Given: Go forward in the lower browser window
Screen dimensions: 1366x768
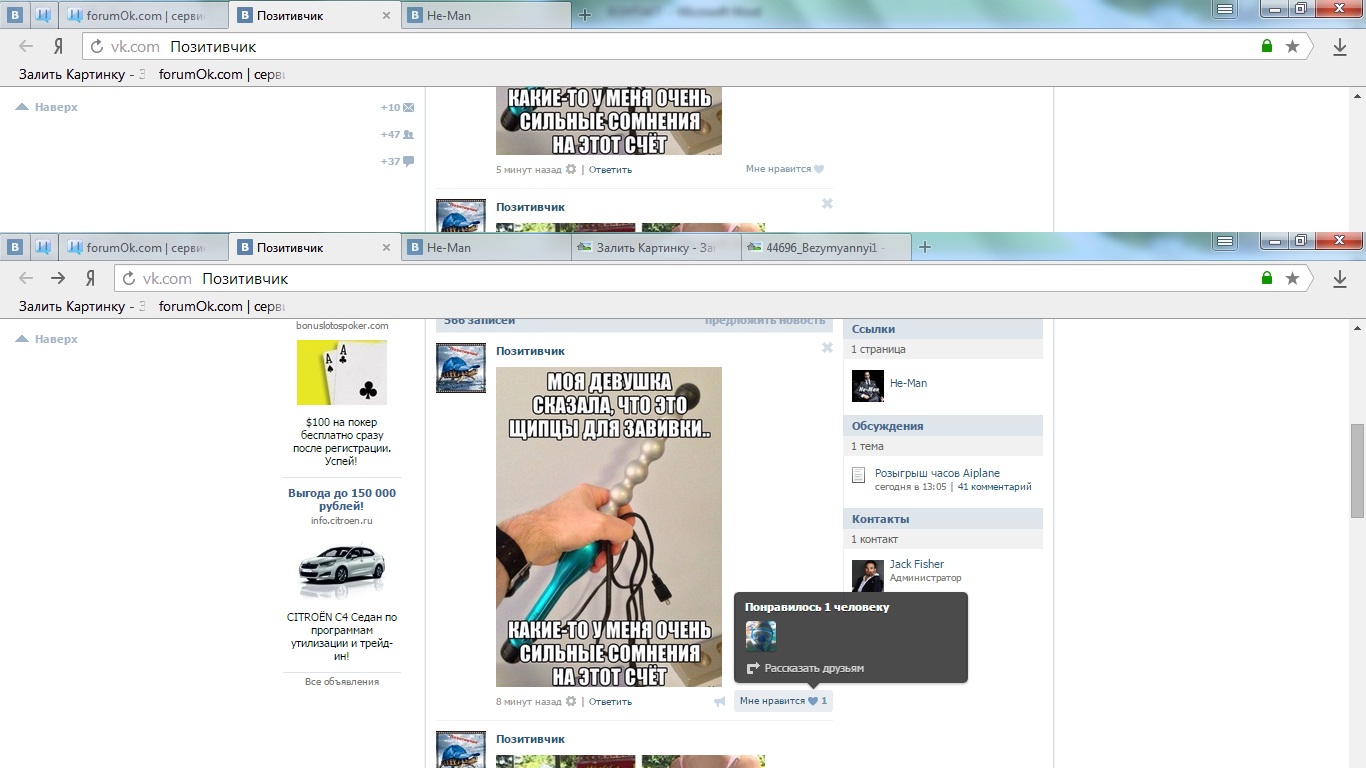Looking at the screenshot, I should pos(58,279).
